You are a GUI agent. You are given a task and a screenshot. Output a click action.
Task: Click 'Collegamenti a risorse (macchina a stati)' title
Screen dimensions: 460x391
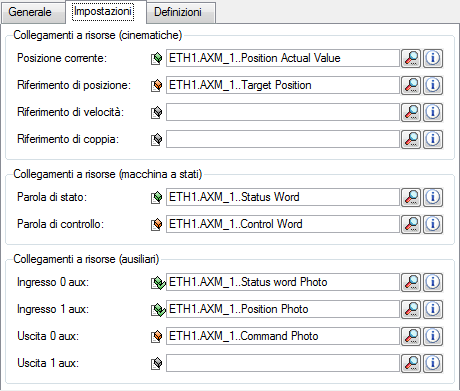click(108, 174)
